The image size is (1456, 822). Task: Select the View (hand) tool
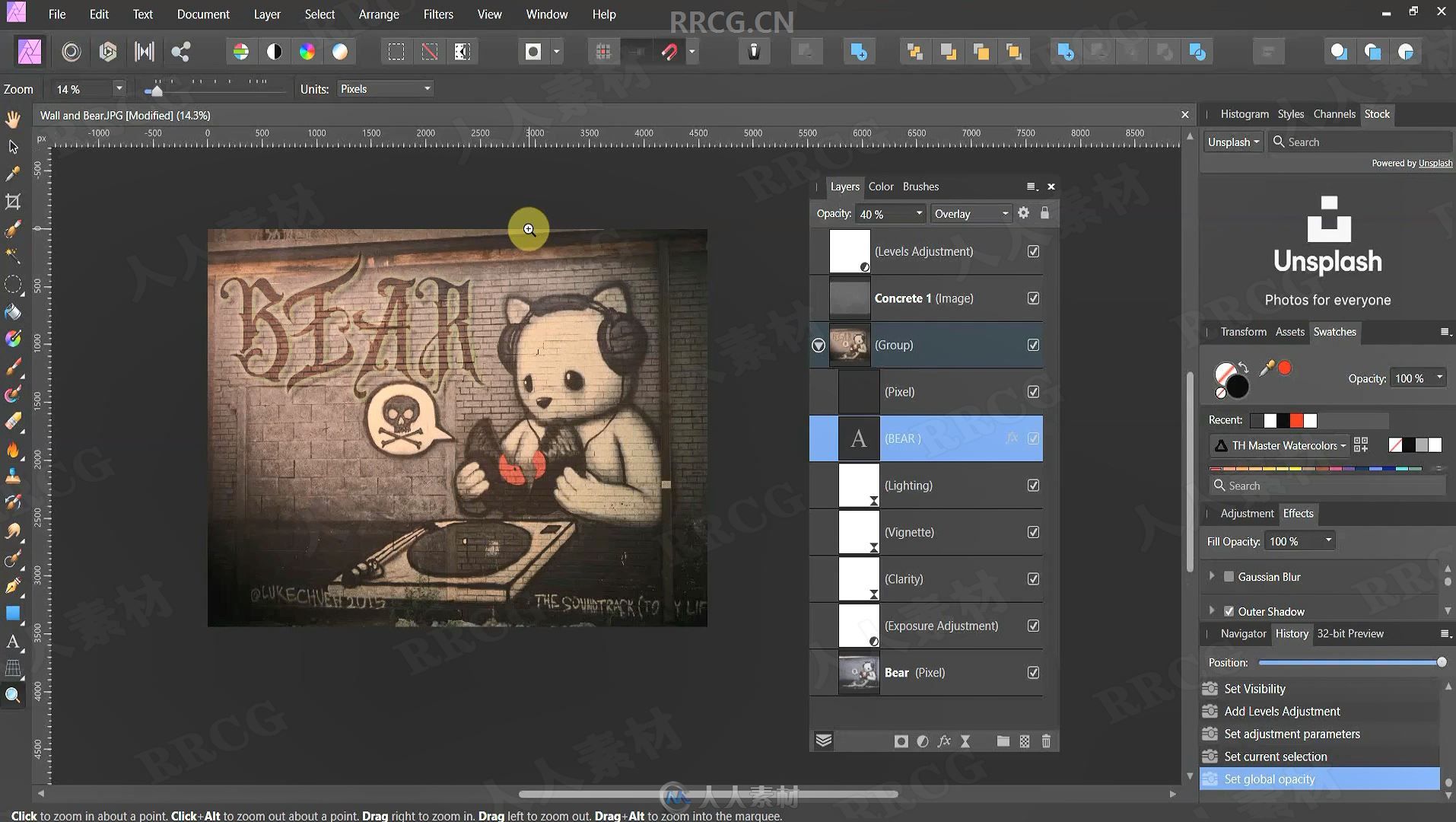tap(13, 119)
